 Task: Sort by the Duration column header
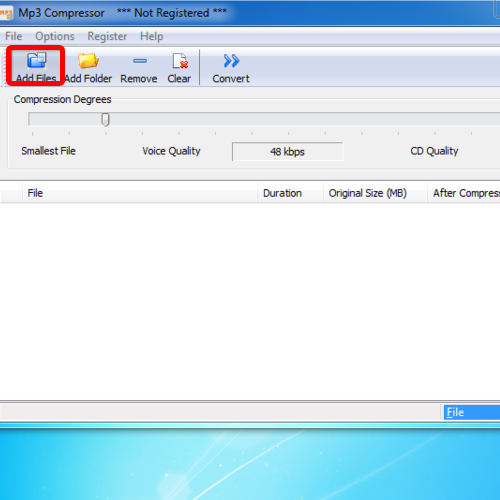pyautogui.click(x=290, y=193)
